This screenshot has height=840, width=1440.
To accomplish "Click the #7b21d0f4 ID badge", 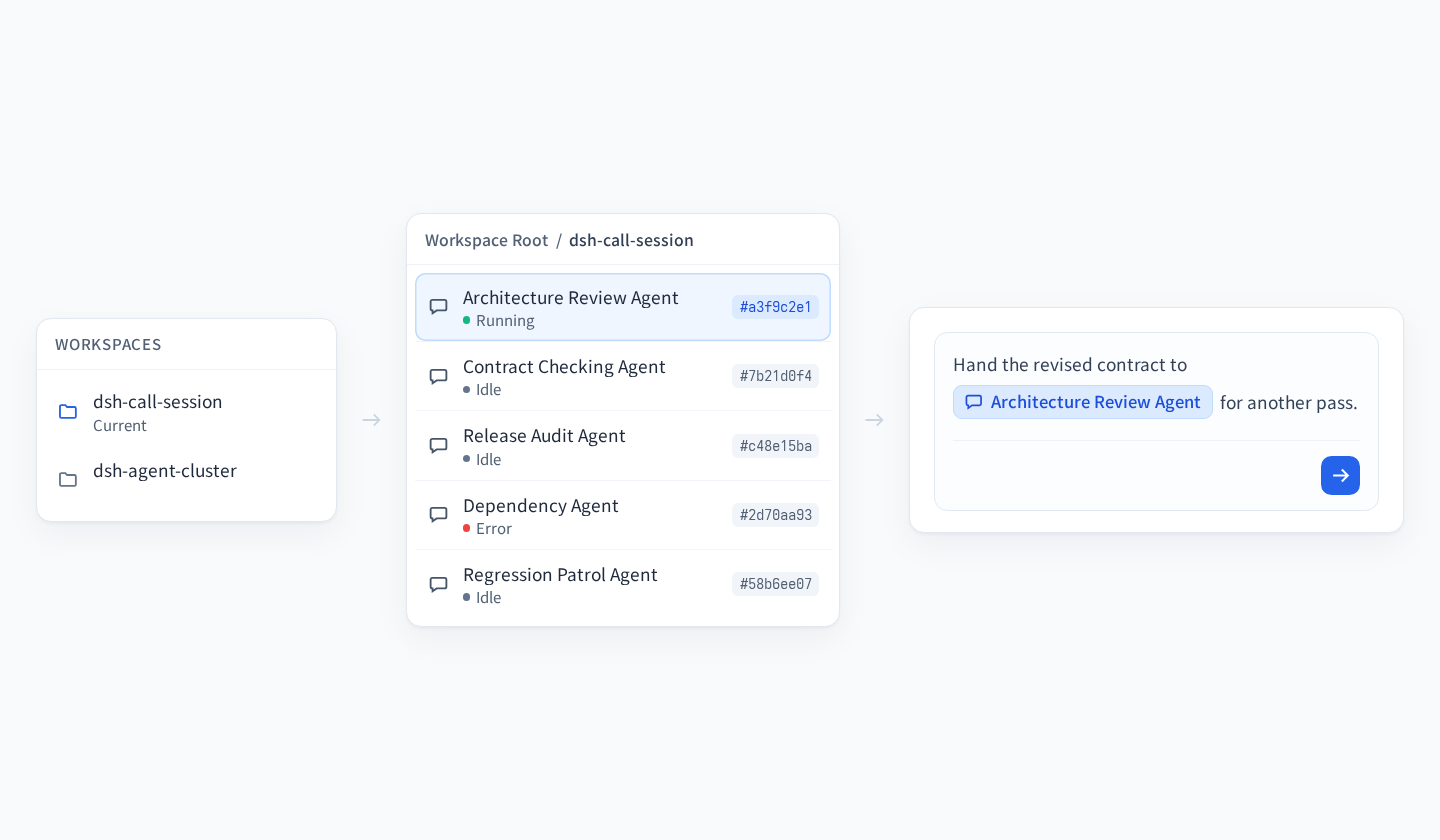I will tap(775, 376).
